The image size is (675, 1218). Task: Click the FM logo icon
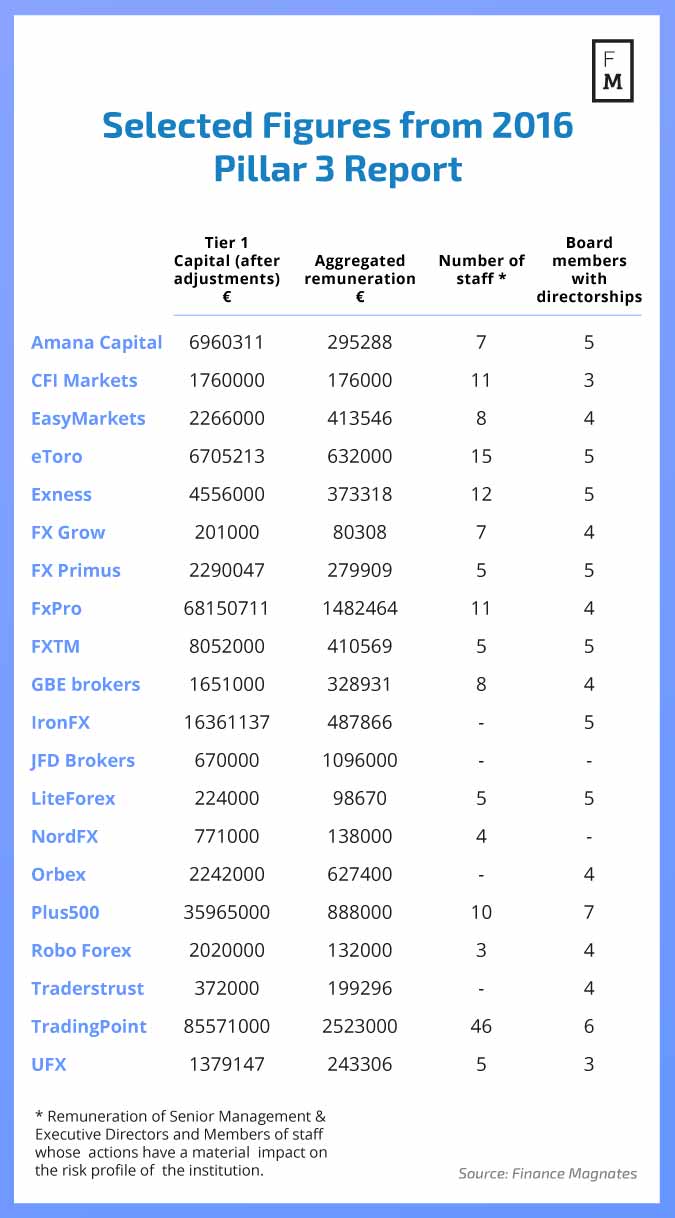612,71
